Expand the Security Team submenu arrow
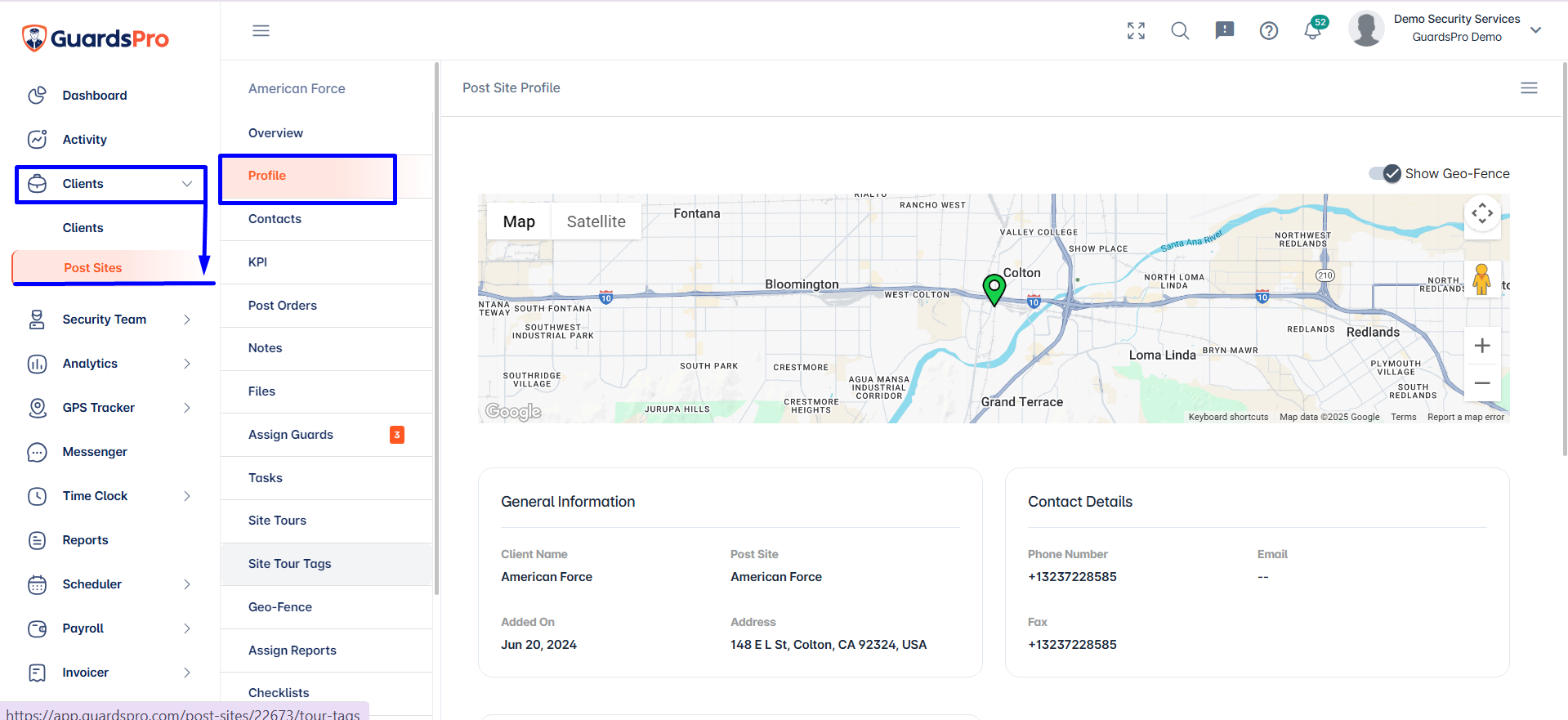The height and width of the screenshot is (720, 1568). tap(187, 320)
